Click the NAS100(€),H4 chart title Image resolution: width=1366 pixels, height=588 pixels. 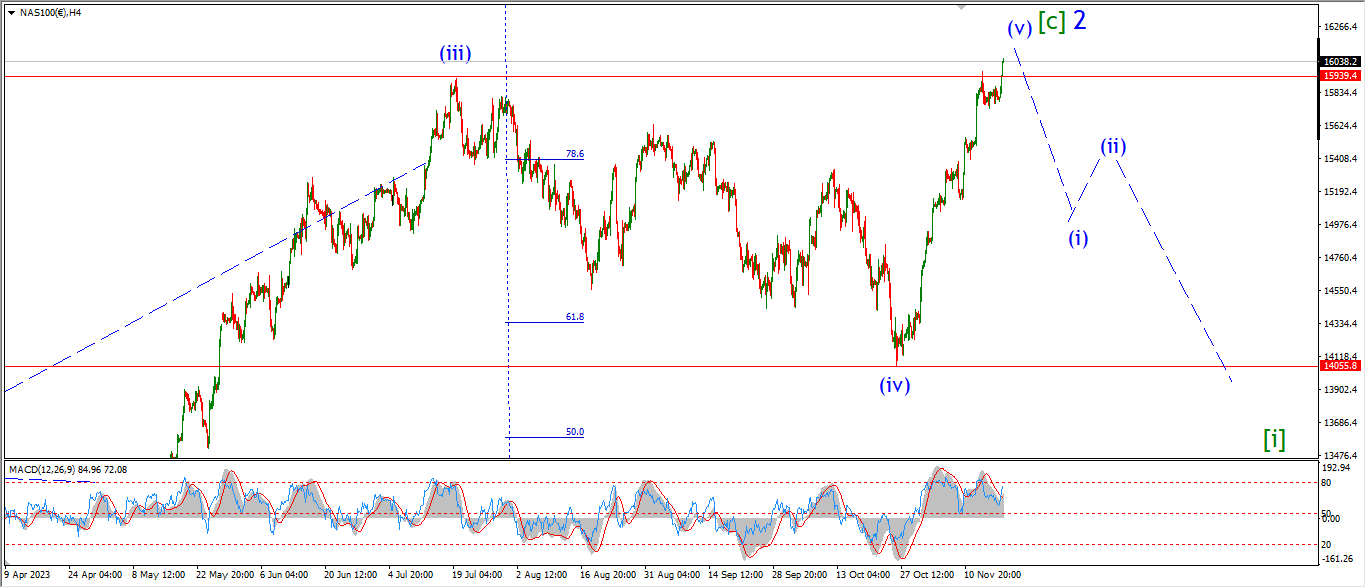(x=50, y=12)
